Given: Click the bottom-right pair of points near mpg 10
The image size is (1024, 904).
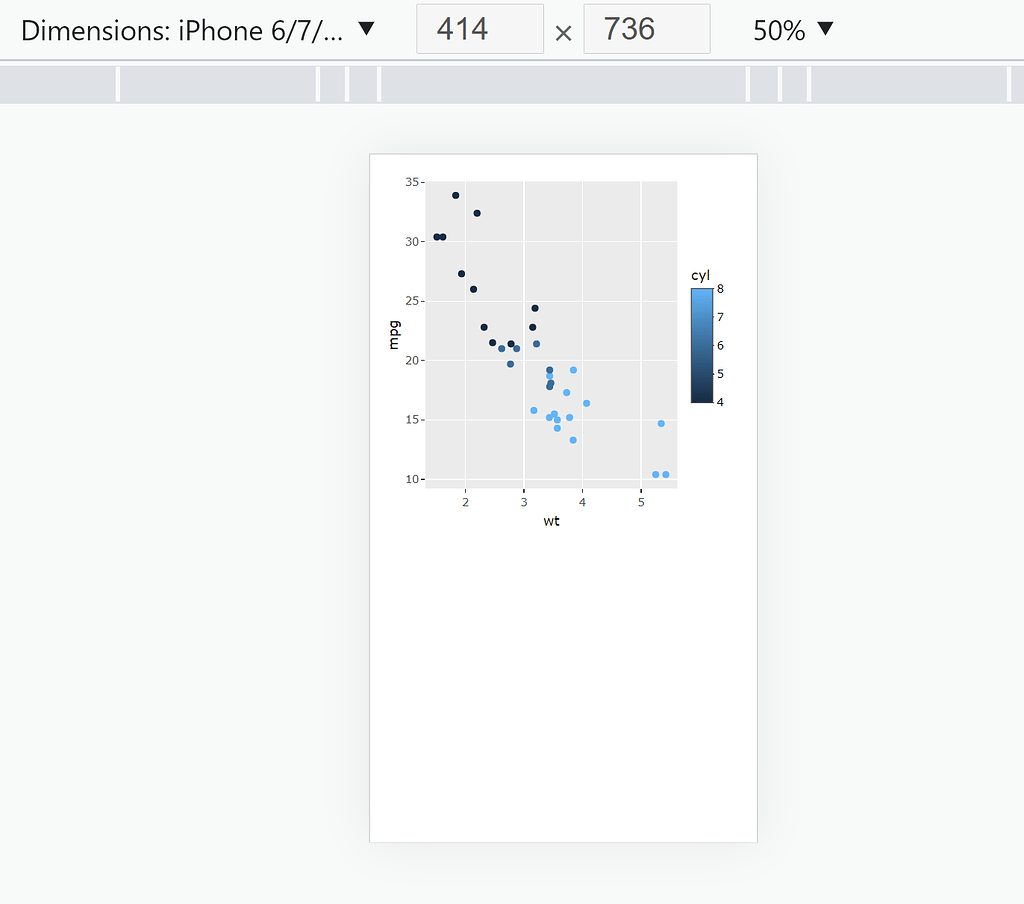Looking at the screenshot, I should [x=662, y=475].
